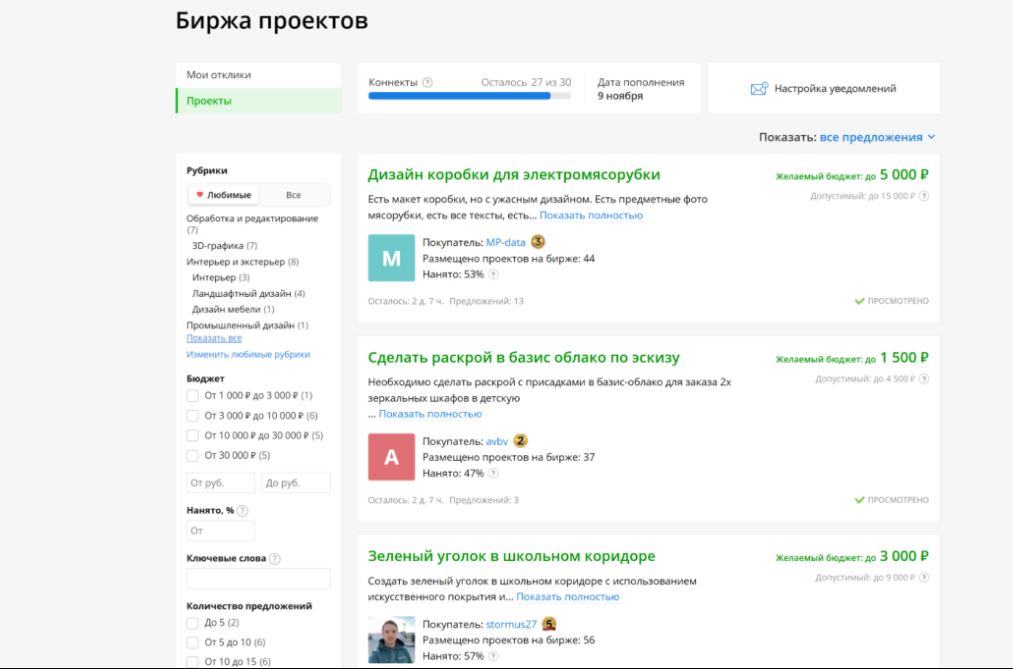Click Изменить любимые рубрики link
The height and width of the screenshot is (669, 1013).
click(248, 354)
